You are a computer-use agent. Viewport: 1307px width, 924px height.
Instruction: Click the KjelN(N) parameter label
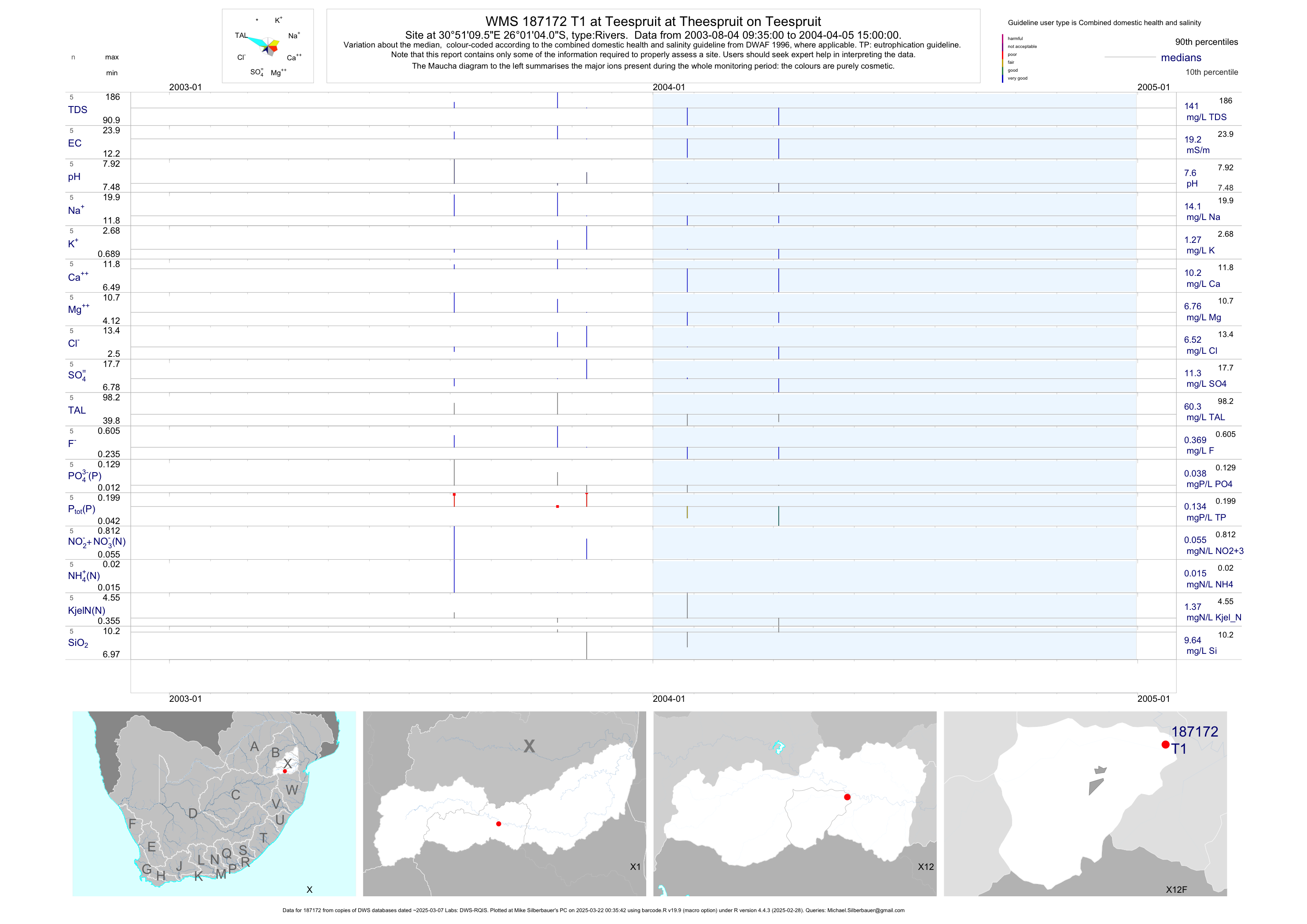point(87,611)
